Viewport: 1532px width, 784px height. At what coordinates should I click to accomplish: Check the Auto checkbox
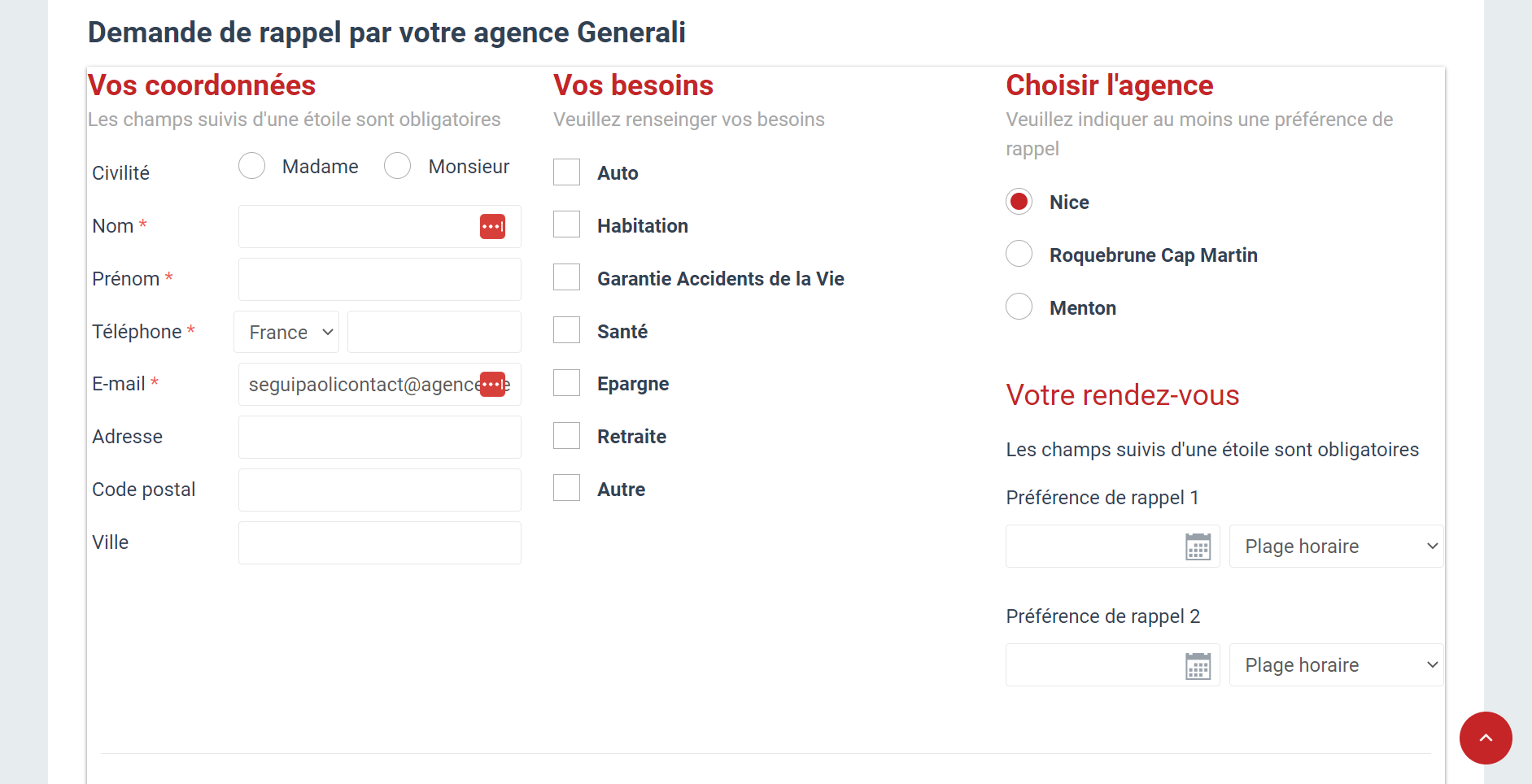(x=566, y=172)
